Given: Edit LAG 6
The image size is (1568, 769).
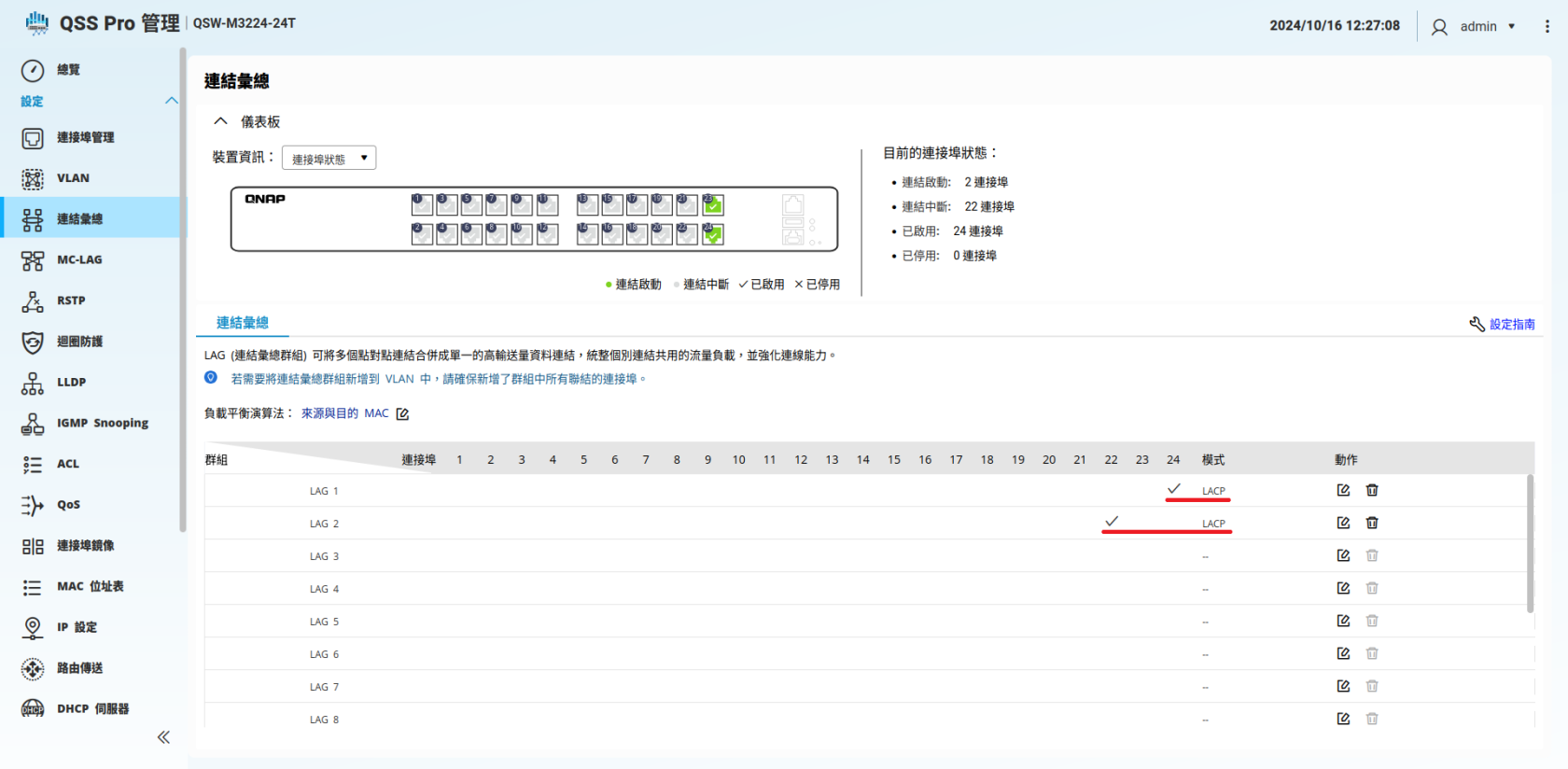Looking at the screenshot, I should tap(1343, 653).
